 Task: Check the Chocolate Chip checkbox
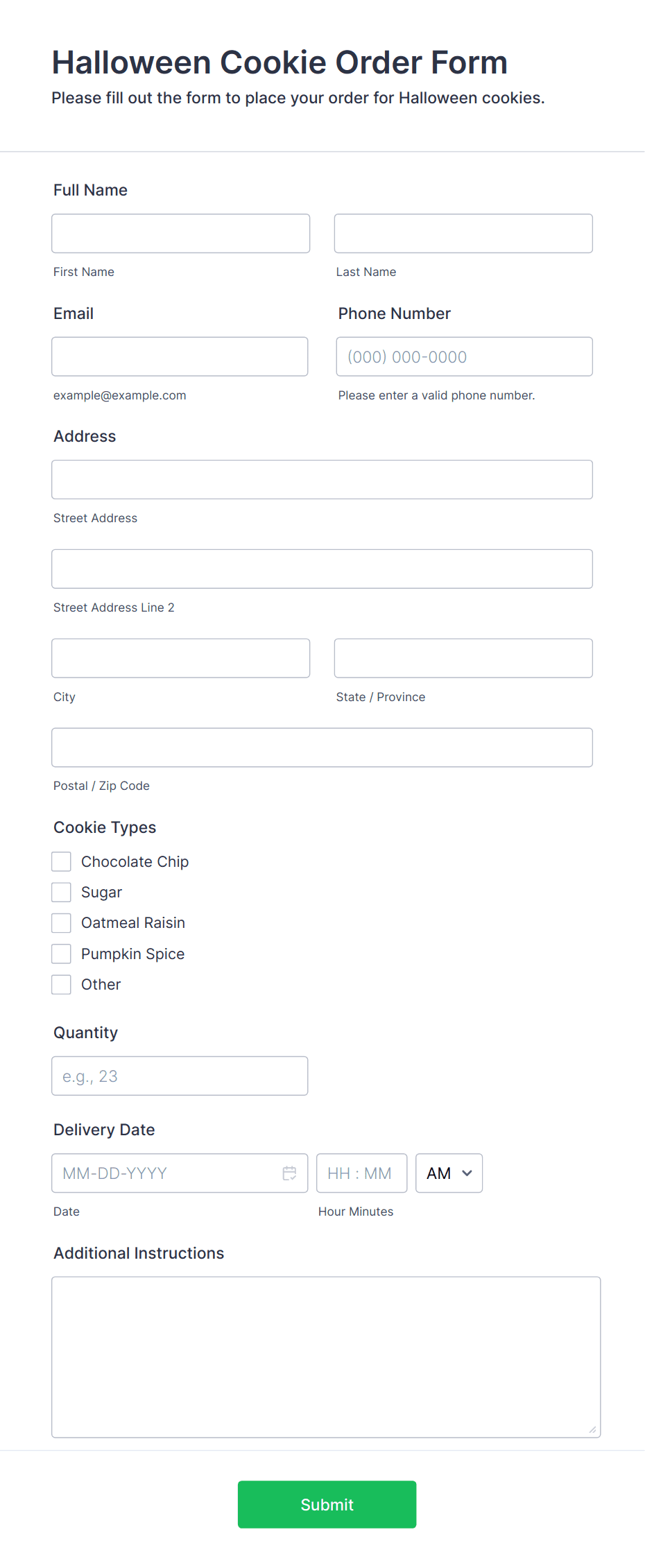pos(61,861)
